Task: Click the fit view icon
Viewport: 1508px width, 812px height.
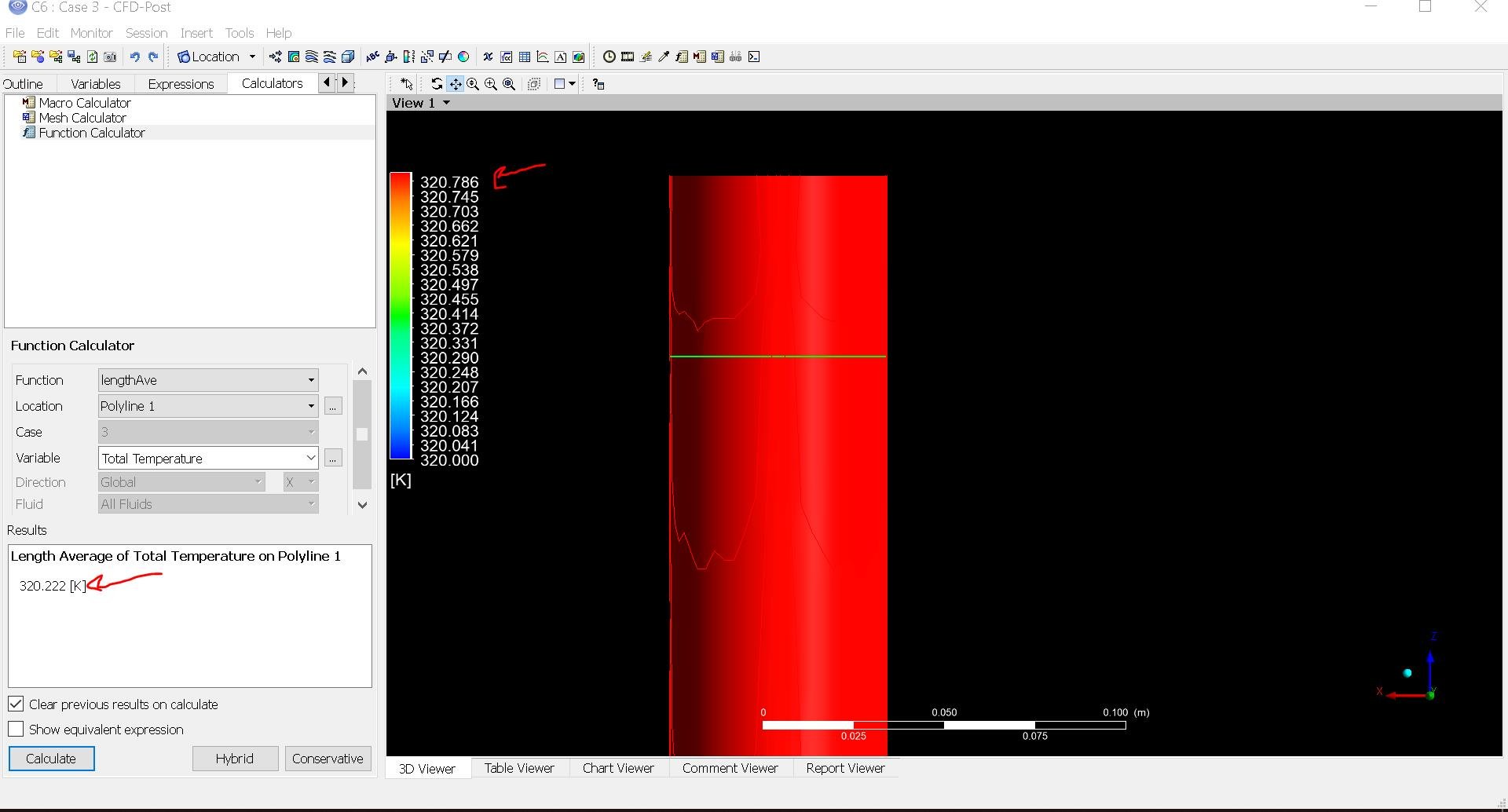Action: pos(509,84)
